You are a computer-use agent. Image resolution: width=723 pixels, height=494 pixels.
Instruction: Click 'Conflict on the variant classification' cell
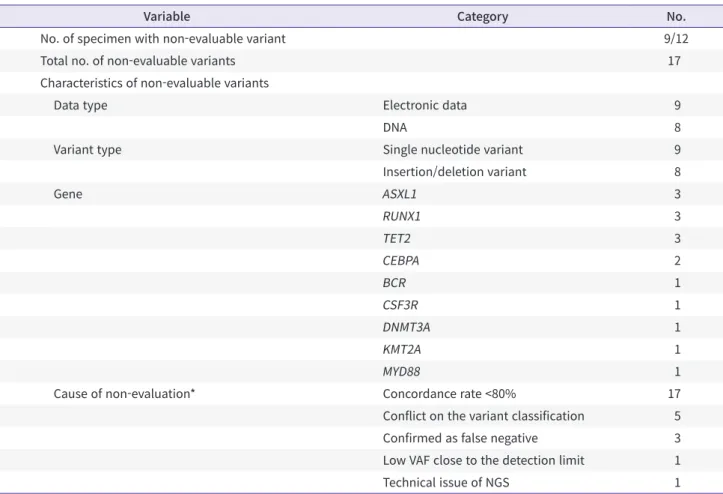tap(483, 416)
